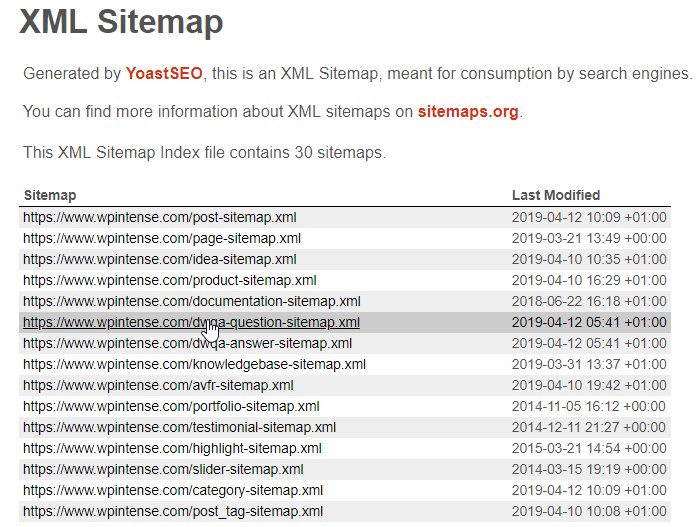Sort by the Sitemap column header
The width and height of the screenshot is (696, 527).
click(x=50, y=195)
